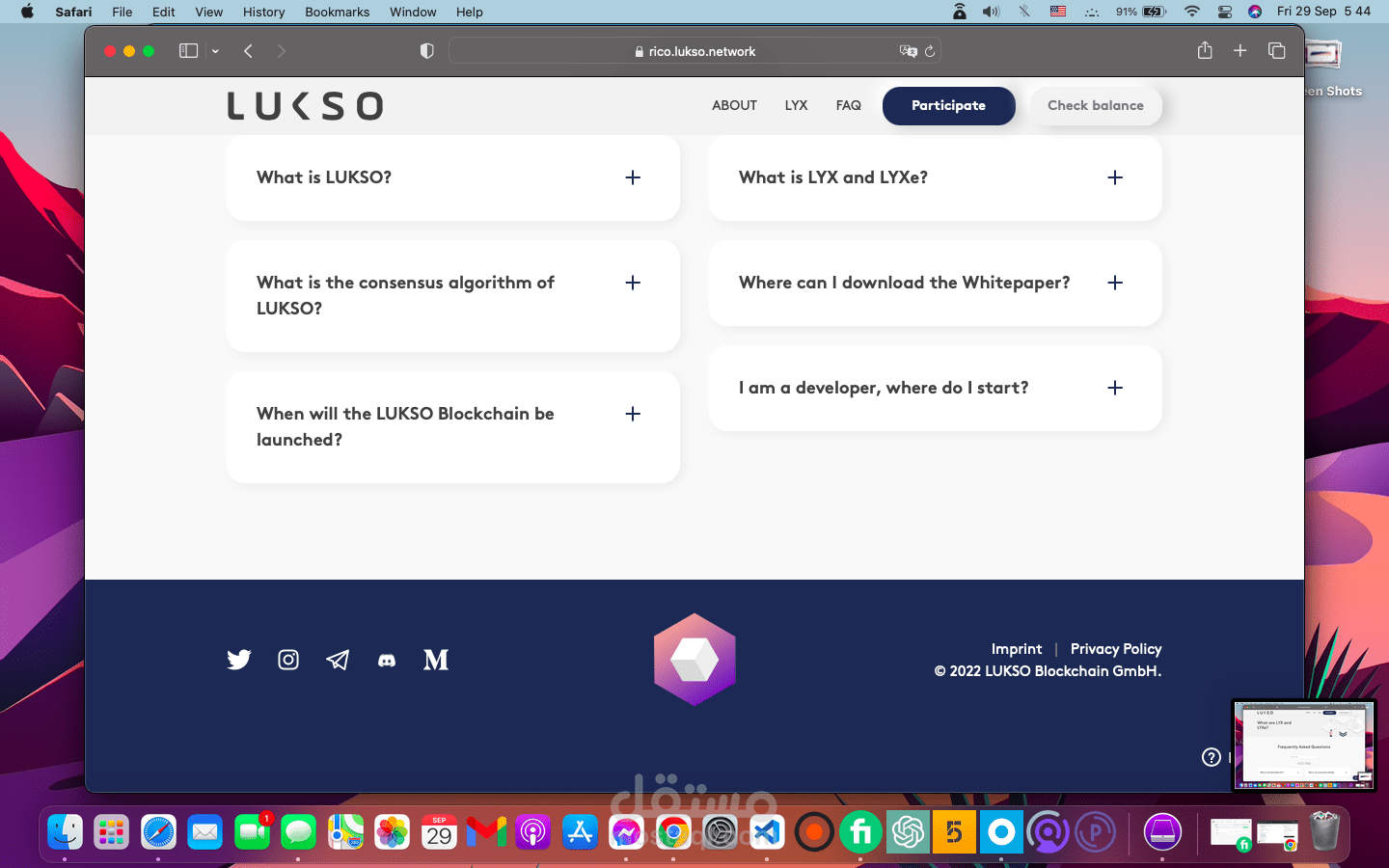Screen dimensions: 1389x868
Task: Expand 'Where can I download the Whitepaper?'
Action: [936, 283]
